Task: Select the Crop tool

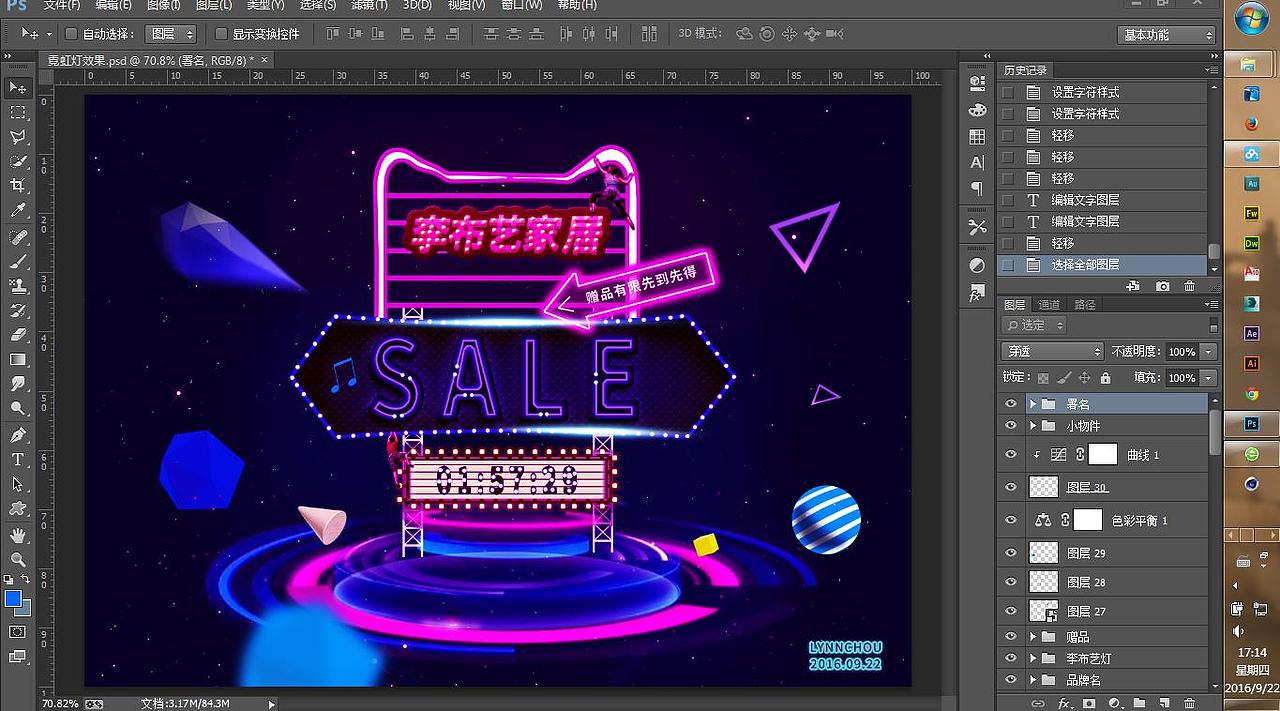Action: pos(18,186)
